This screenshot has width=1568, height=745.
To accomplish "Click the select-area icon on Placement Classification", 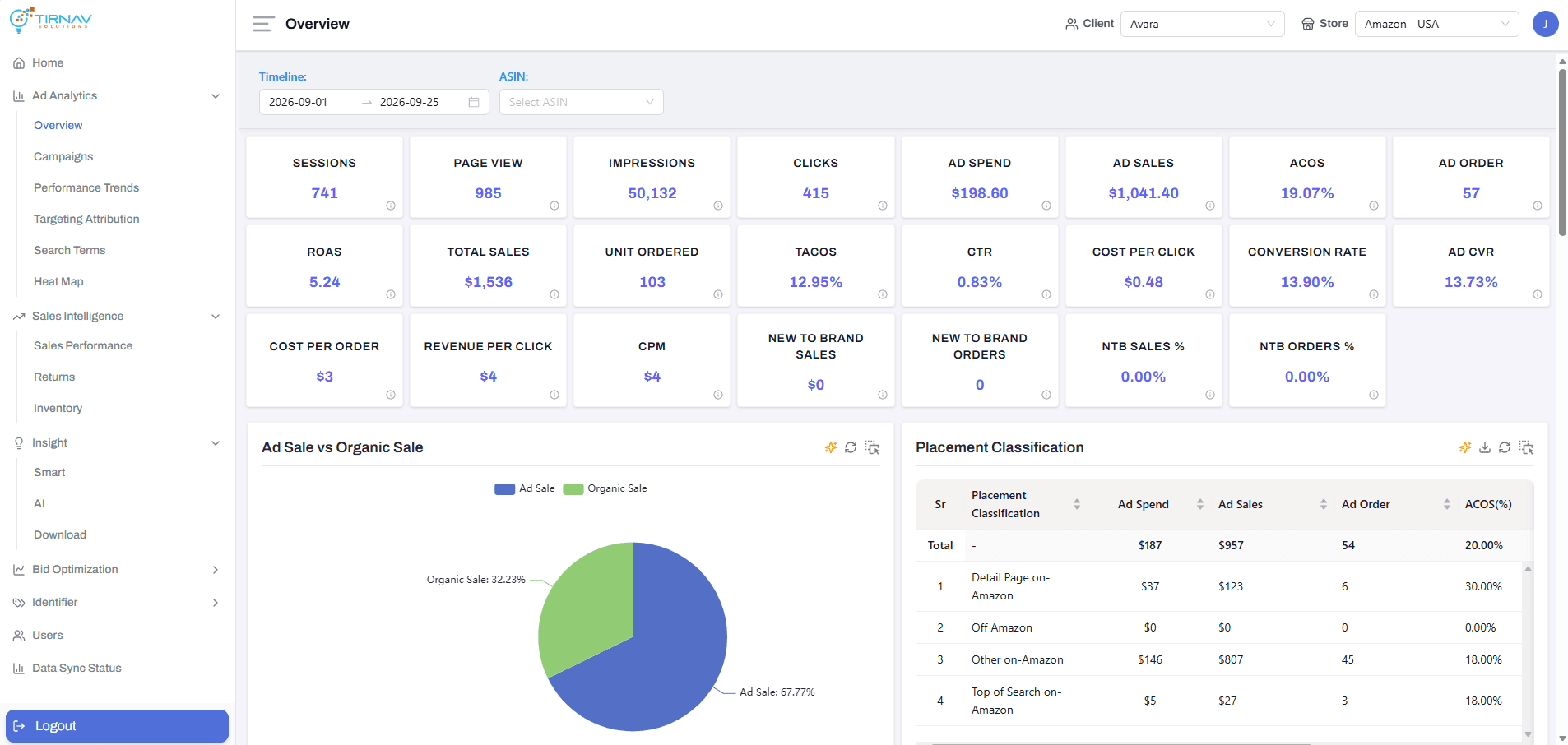I will 1526,447.
